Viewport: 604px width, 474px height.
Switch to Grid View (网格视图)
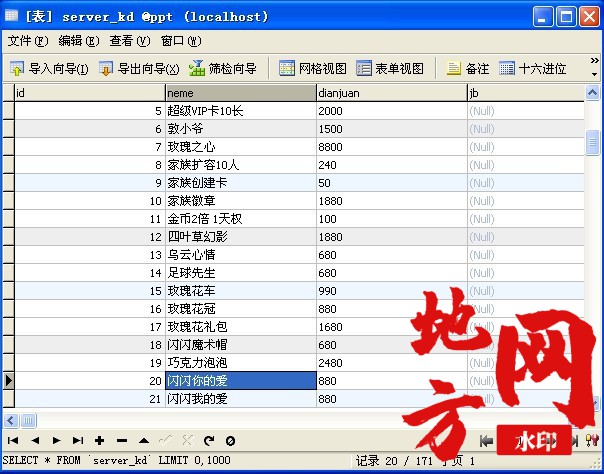(312, 69)
